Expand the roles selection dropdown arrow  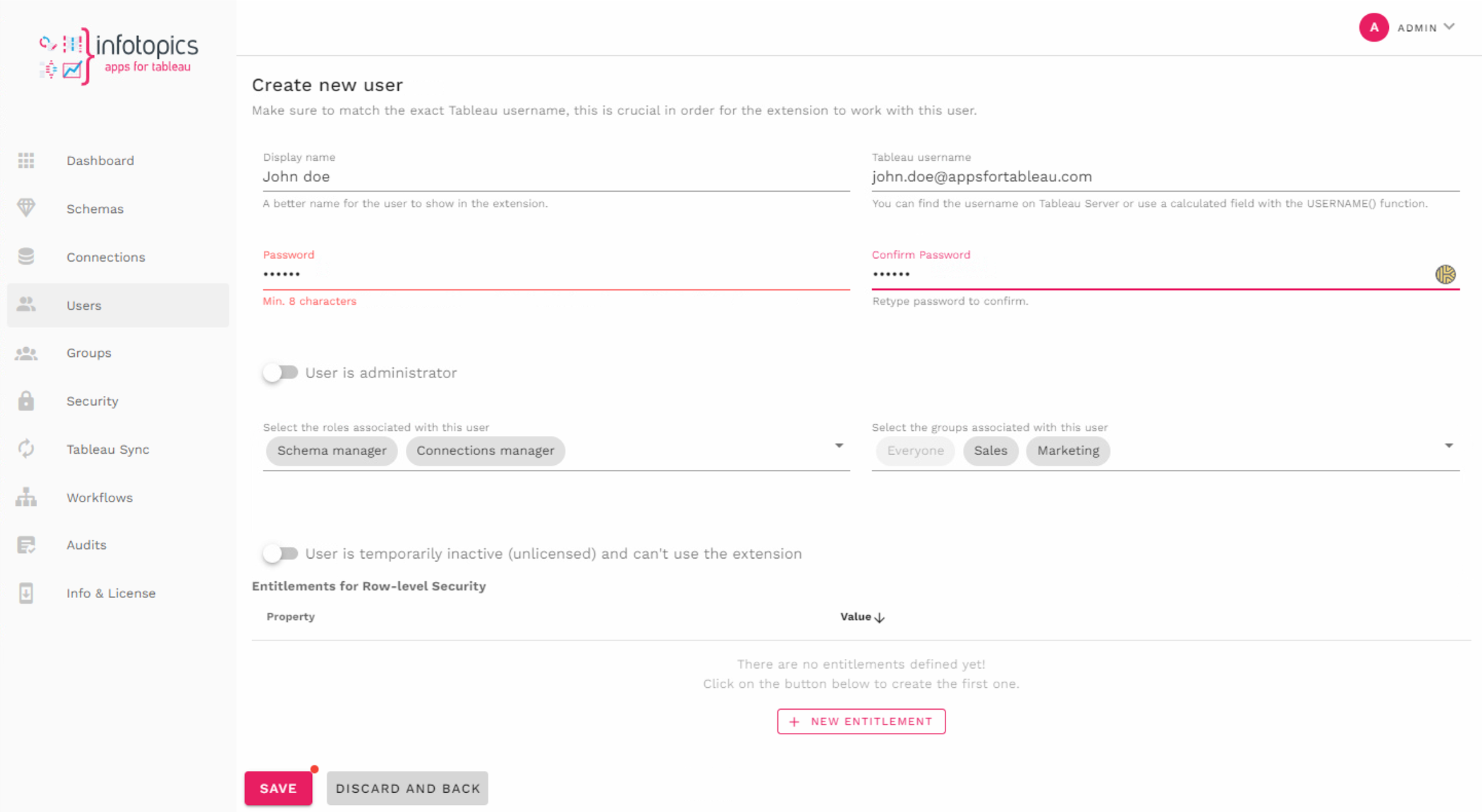(x=839, y=446)
